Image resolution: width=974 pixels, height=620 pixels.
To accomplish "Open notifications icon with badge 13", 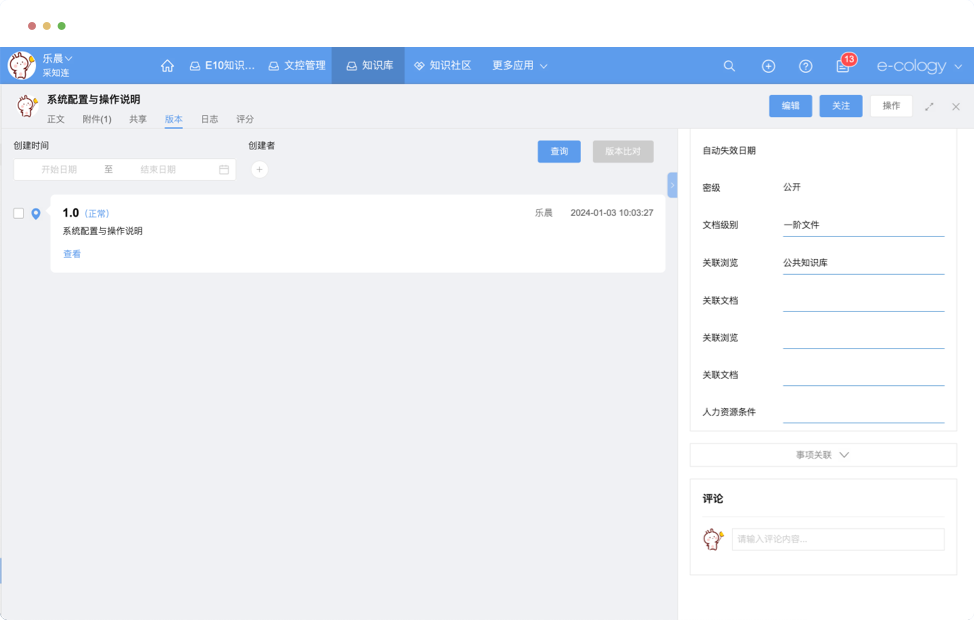I will 843,66.
